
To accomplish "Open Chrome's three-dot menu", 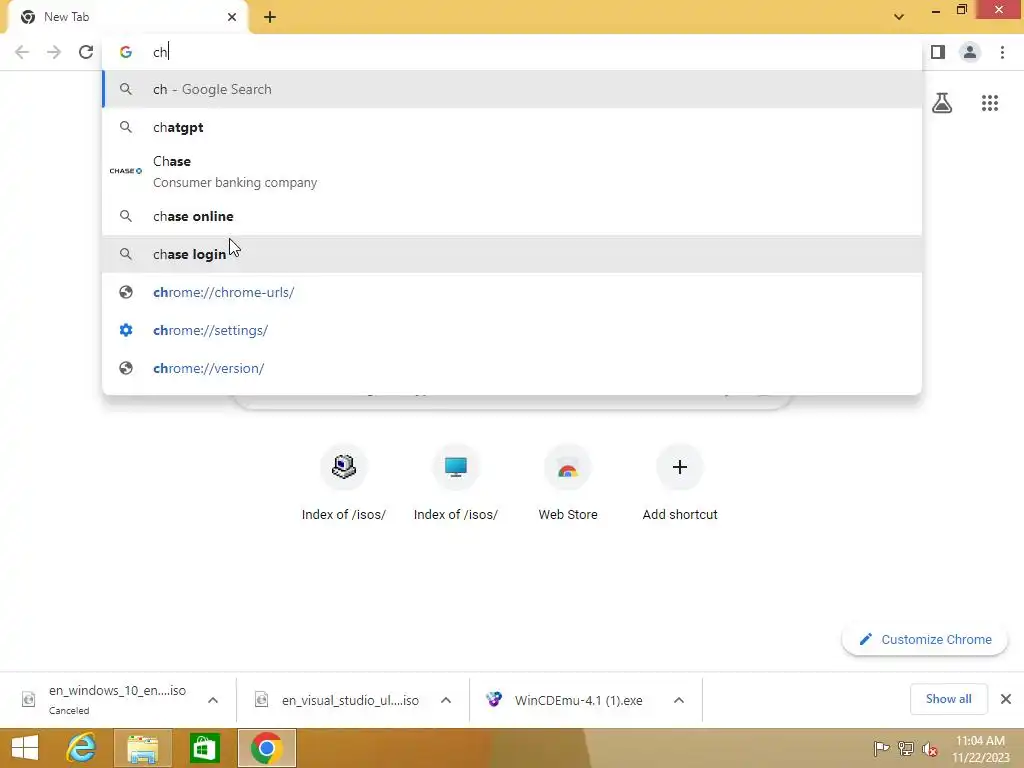I will click(x=1002, y=52).
